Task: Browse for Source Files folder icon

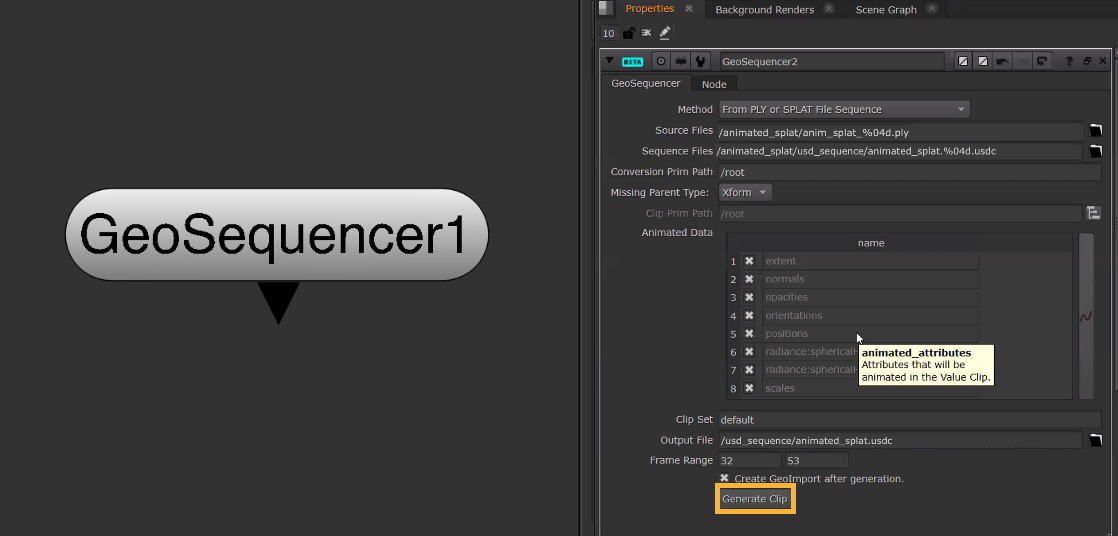Action: [x=1096, y=130]
